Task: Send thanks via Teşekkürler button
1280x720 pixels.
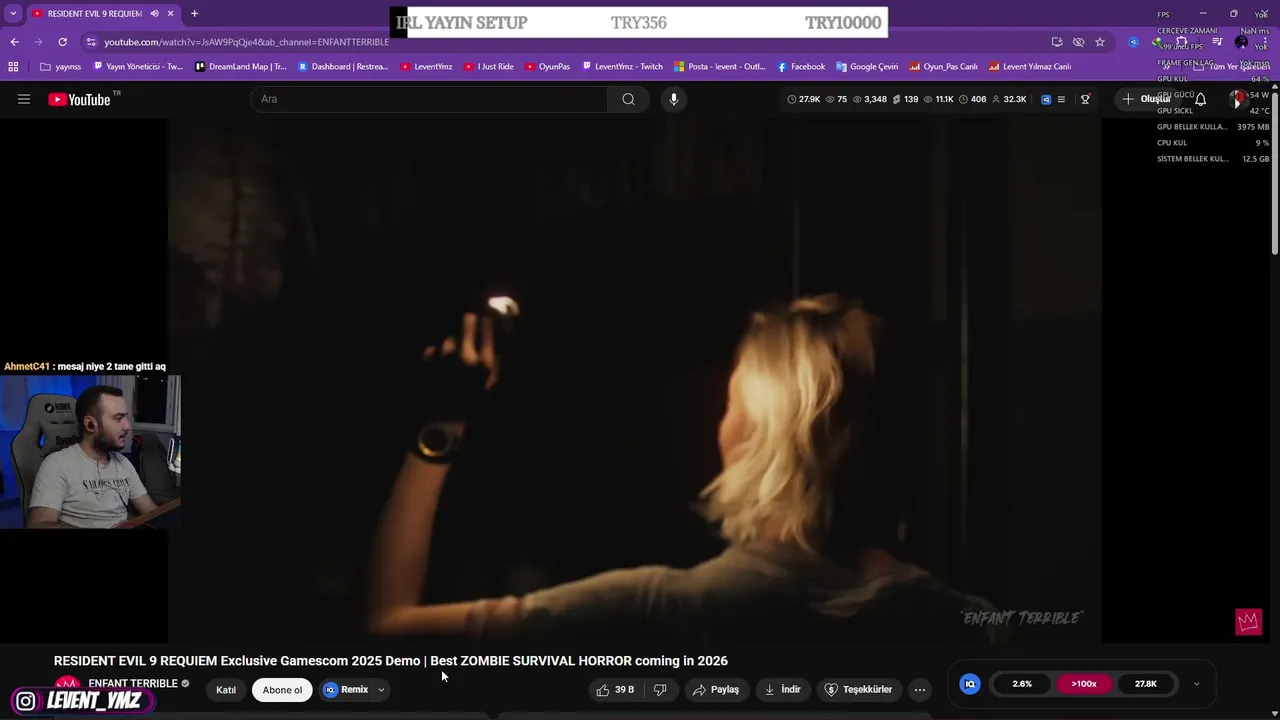Action: point(859,689)
